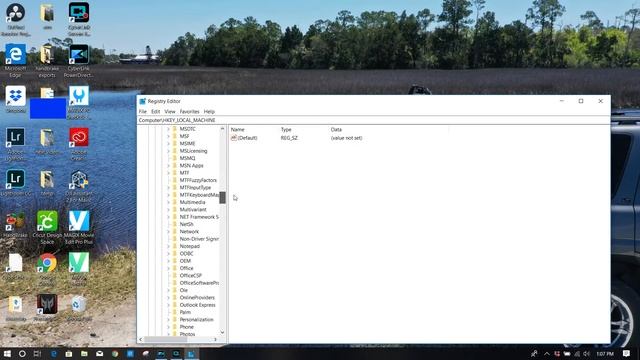Select the OEM key

click(x=185, y=261)
